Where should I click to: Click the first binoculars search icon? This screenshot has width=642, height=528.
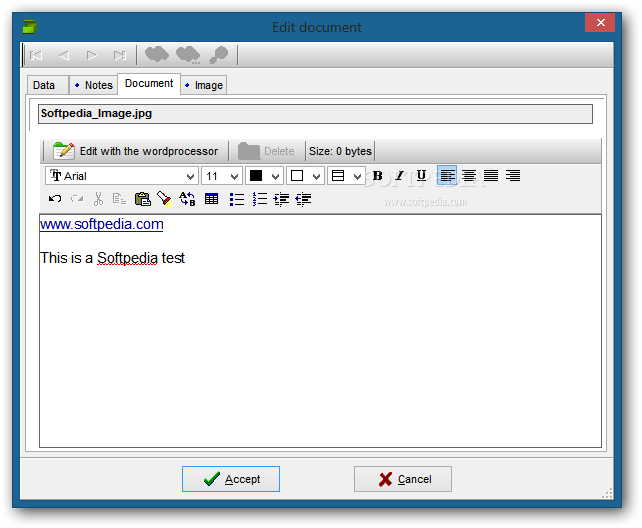click(x=157, y=54)
